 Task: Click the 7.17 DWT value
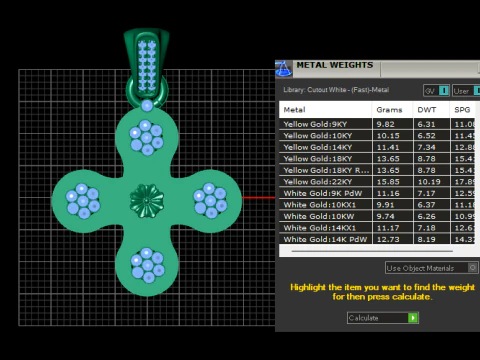tap(426, 193)
